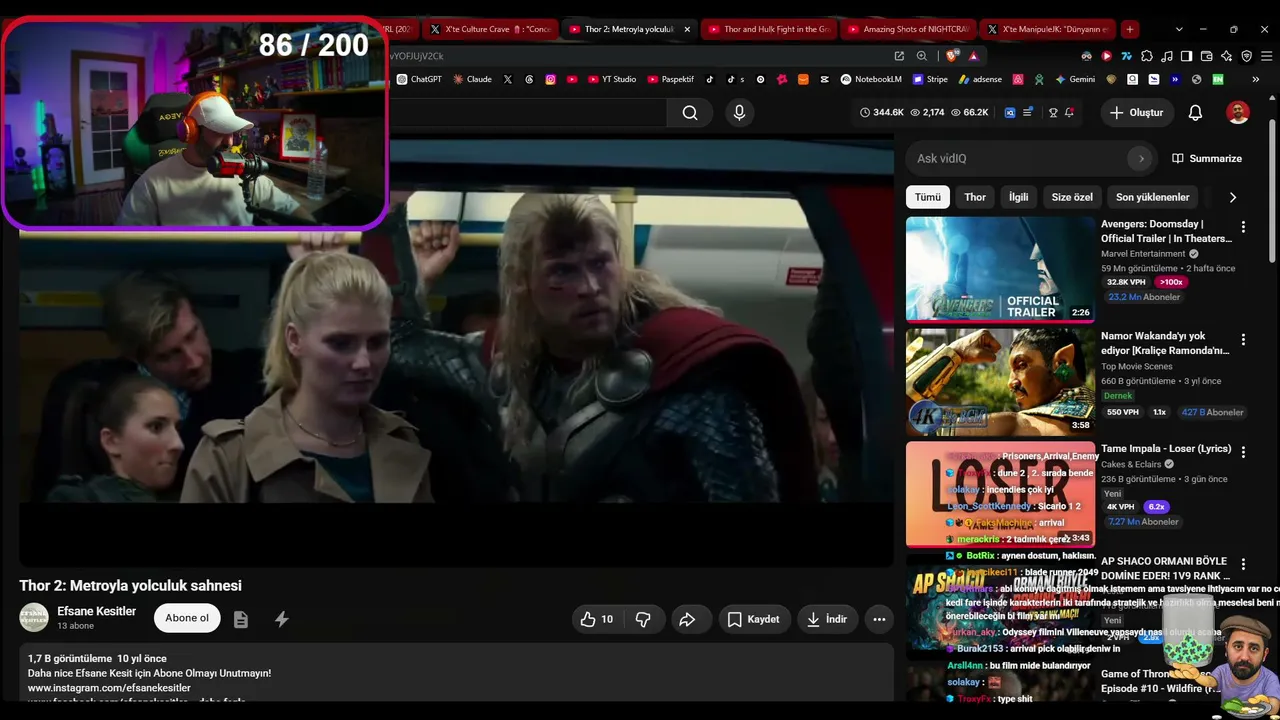This screenshot has height=720, width=1280.
Task: Open the more actions three-dot menu
Action: point(879,619)
